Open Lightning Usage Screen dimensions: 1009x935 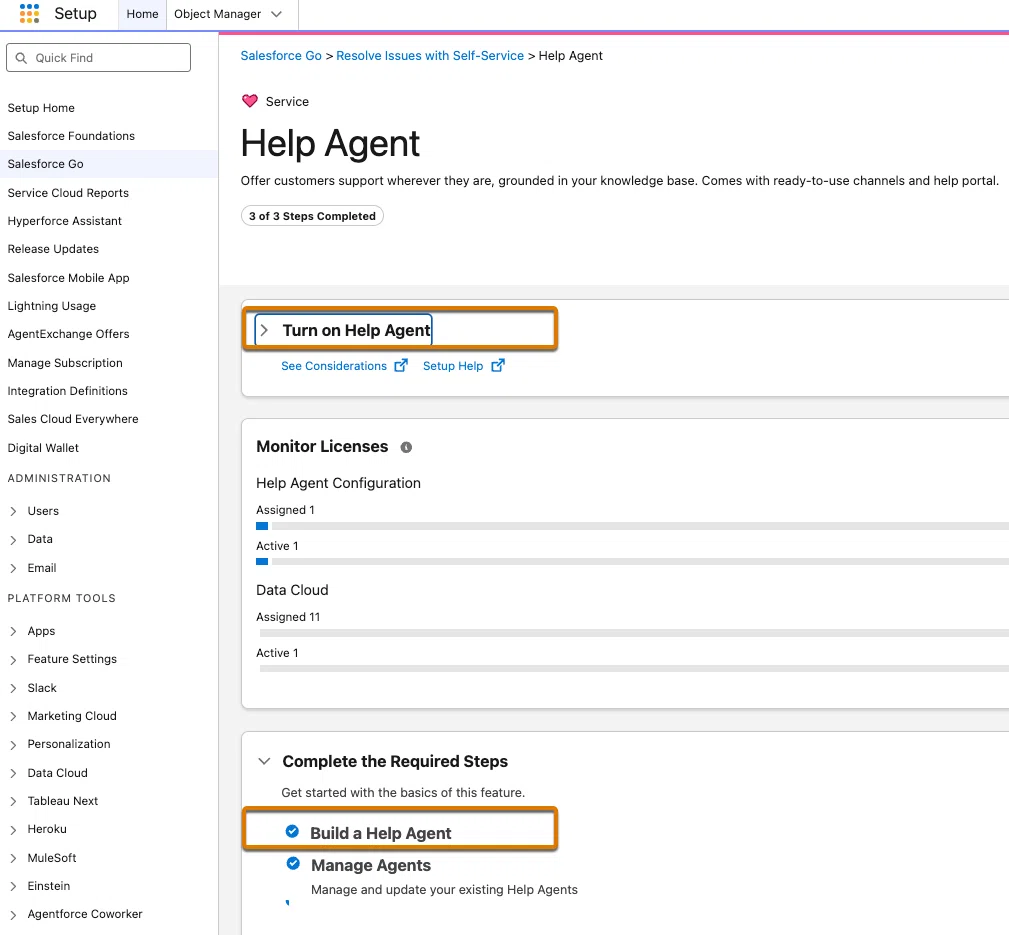tap(51, 306)
